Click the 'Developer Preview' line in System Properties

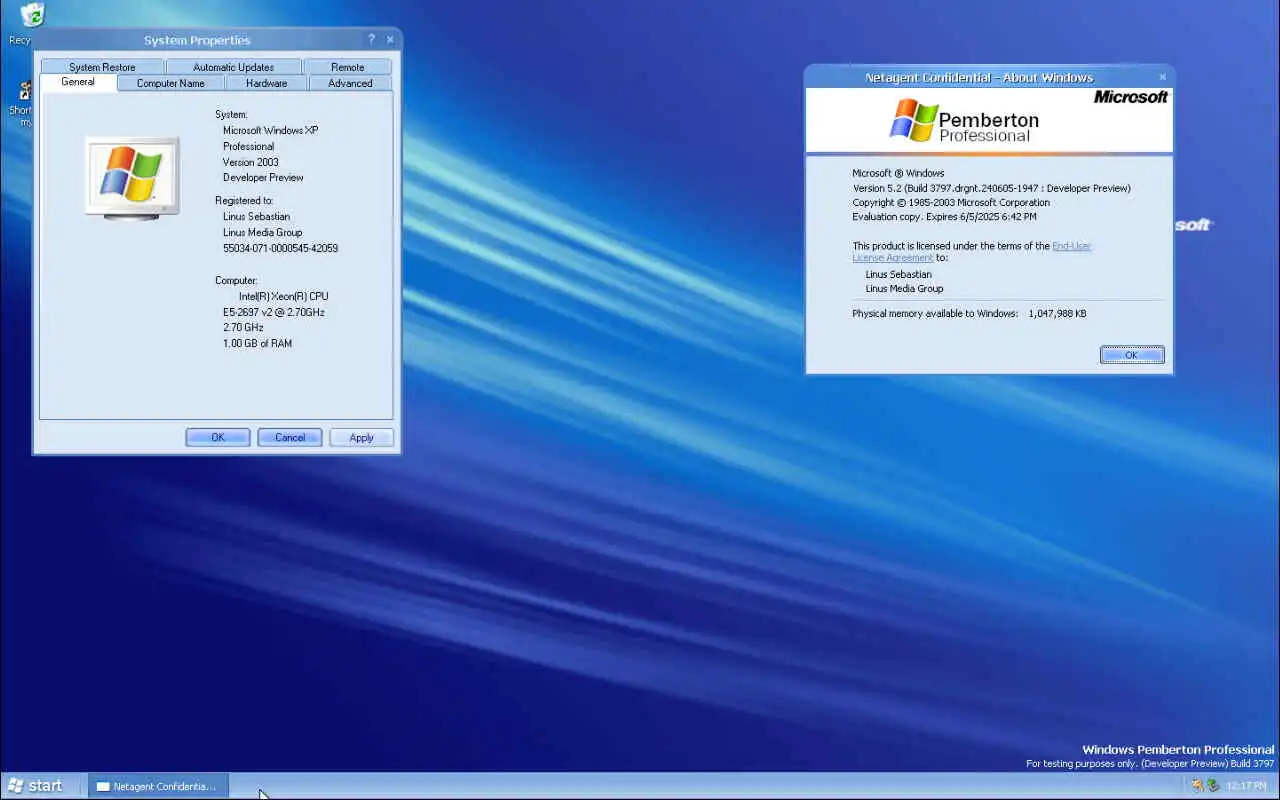263,177
